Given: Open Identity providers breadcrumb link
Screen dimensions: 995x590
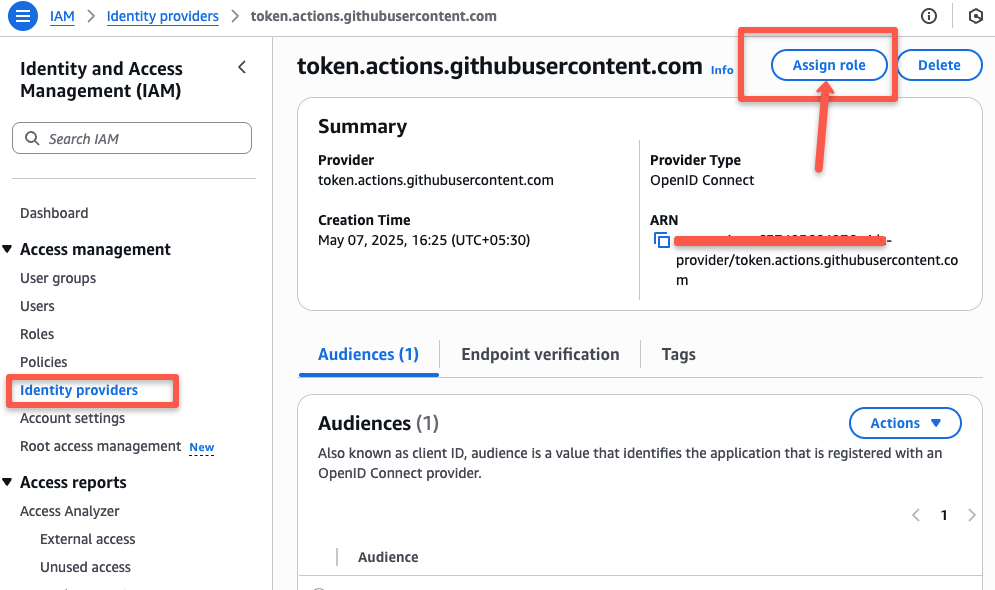Looking at the screenshot, I should (162, 16).
